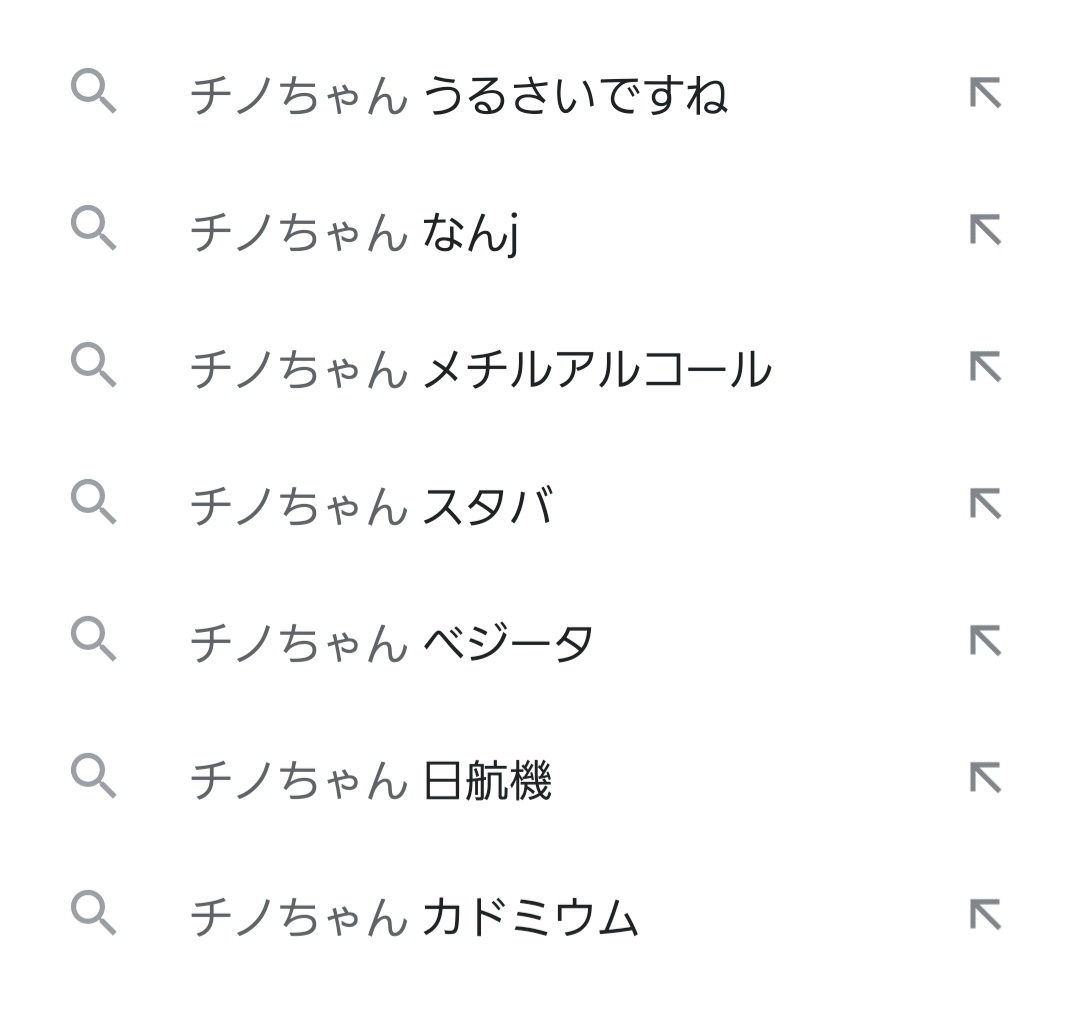Screen dimensions: 1080x1021
Task: Insert ベジータ suggestion via arrow icon
Action: [985, 641]
